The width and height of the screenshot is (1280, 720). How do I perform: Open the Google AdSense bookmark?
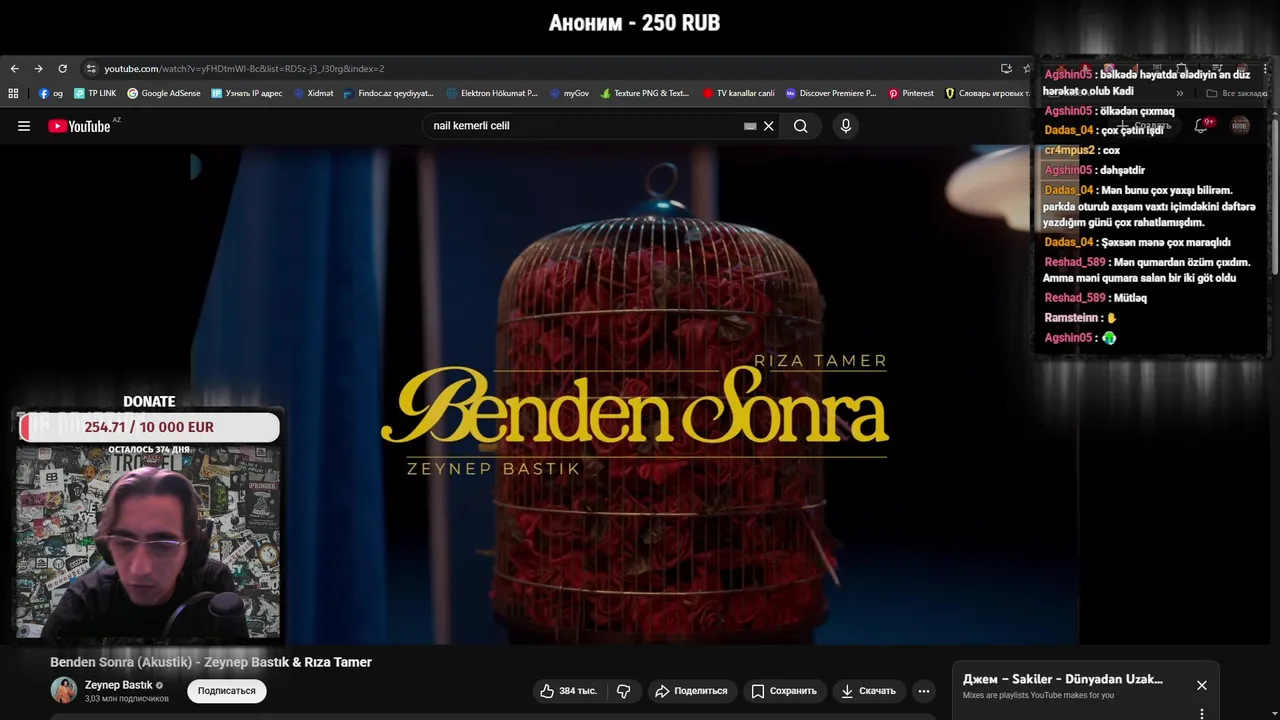point(164,93)
